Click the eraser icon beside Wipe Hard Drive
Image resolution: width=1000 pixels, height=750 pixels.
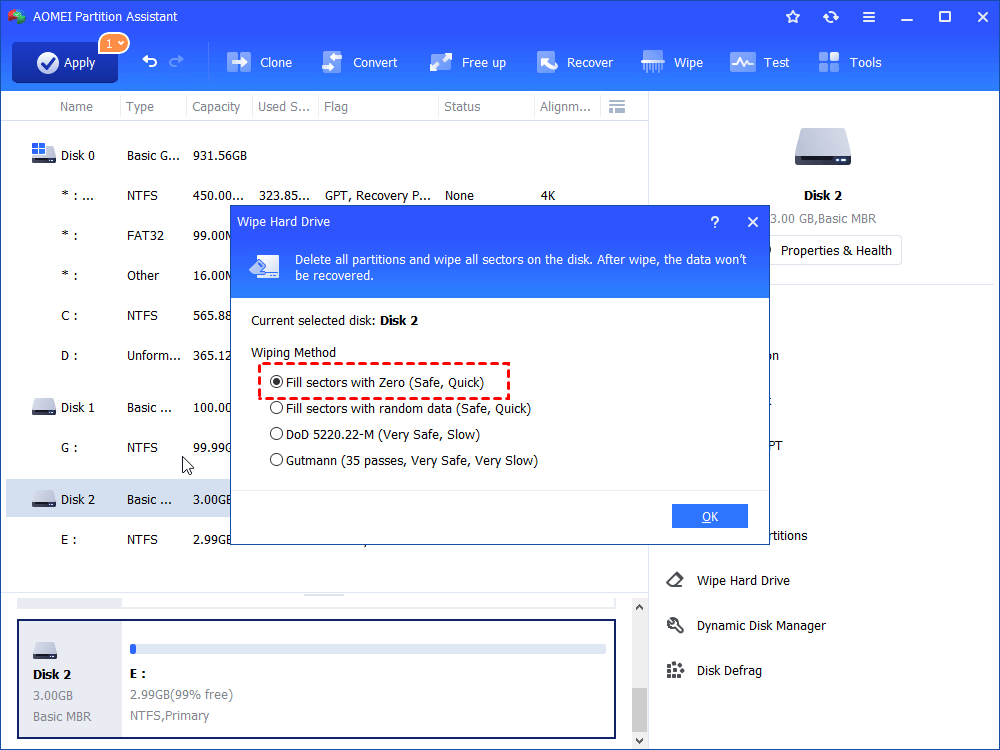click(x=675, y=580)
